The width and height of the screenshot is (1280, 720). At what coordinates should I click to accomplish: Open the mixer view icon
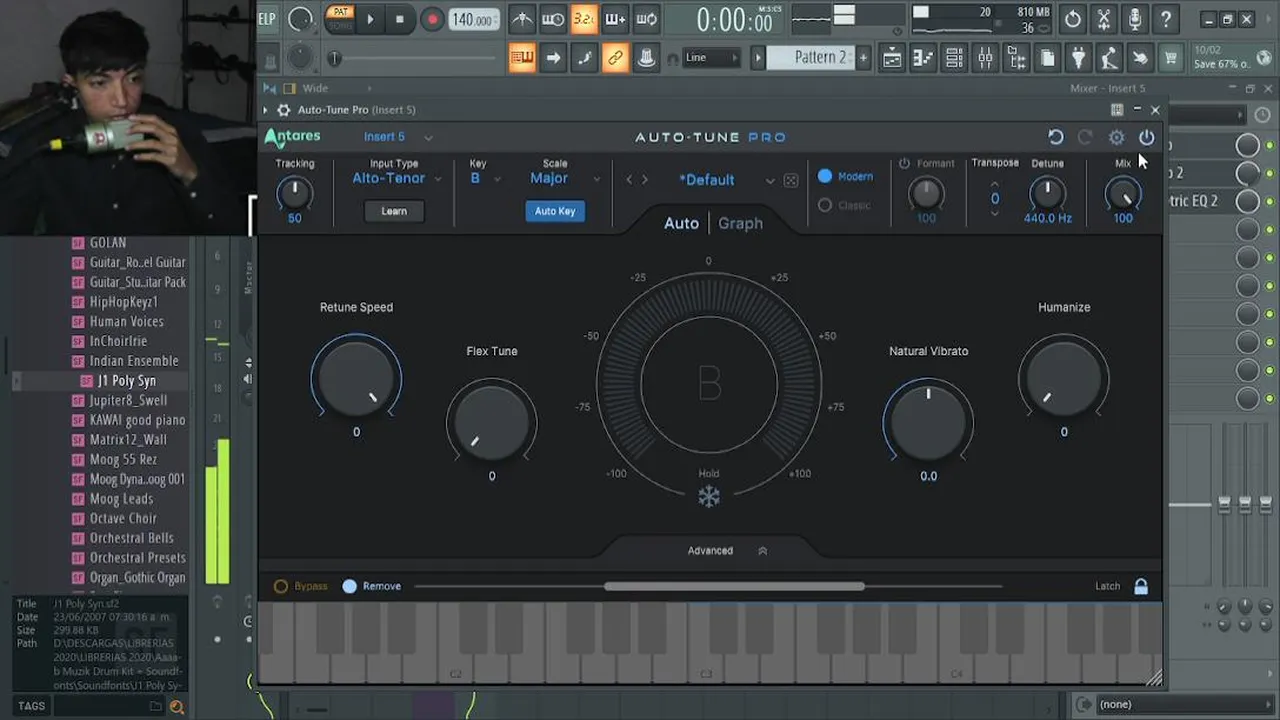(985, 58)
